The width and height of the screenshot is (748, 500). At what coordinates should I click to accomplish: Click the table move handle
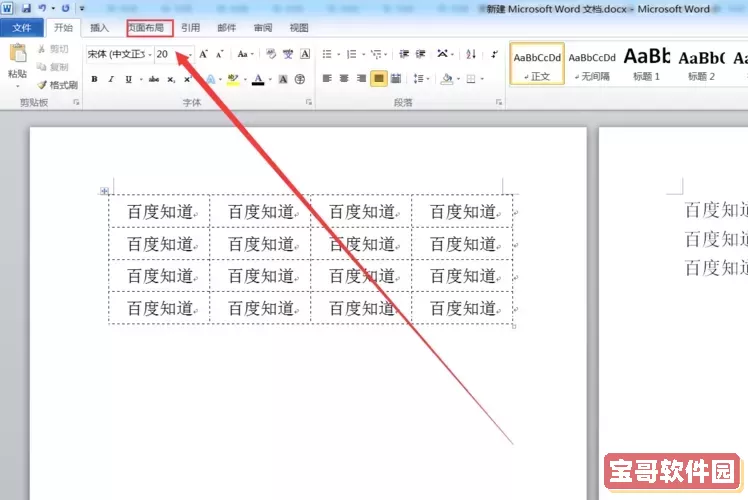104,191
